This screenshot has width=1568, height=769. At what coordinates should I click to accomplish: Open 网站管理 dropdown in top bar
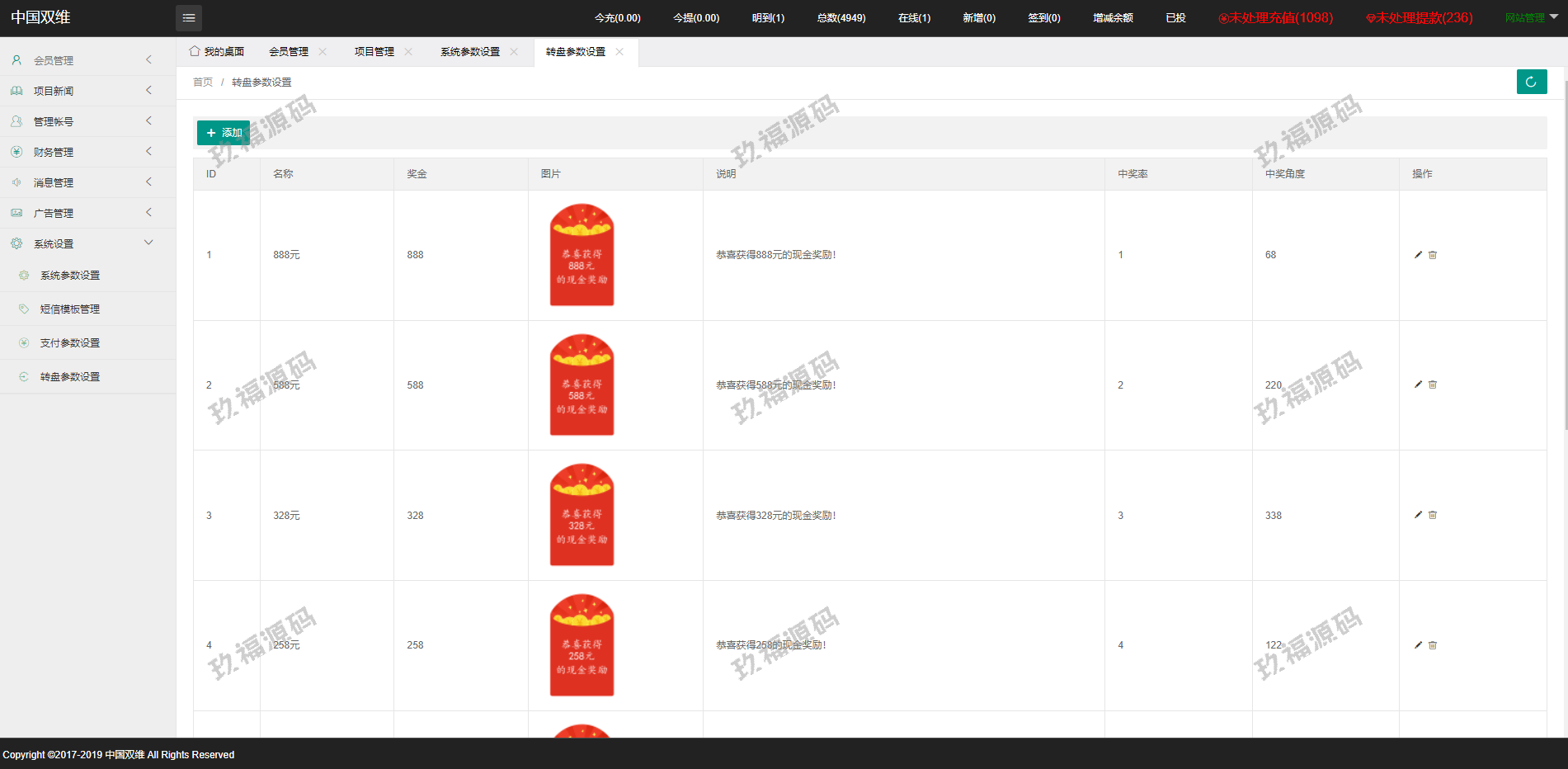pyautogui.click(x=1530, y=17)
